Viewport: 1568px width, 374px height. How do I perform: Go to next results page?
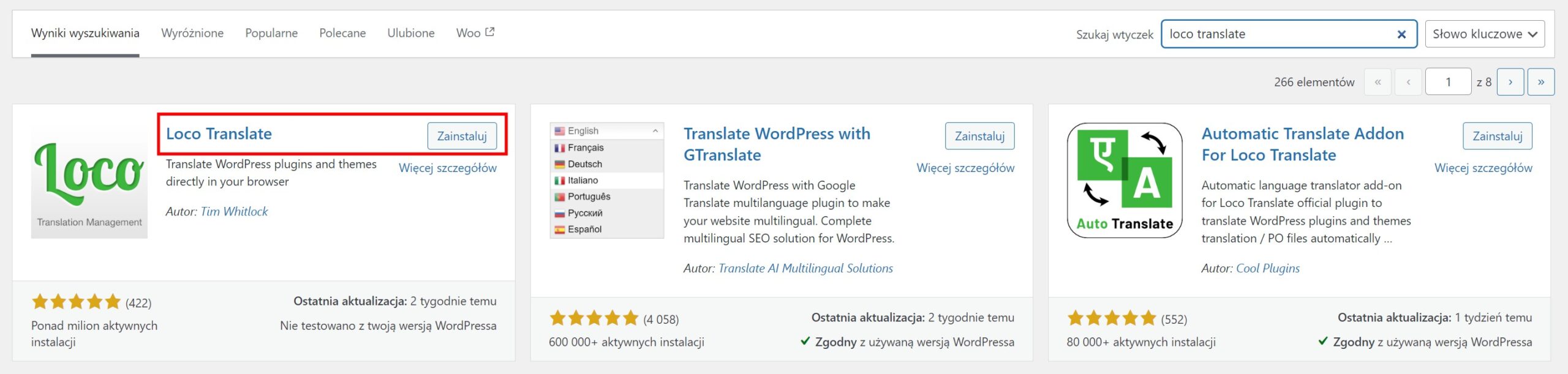tap(1510, 82)
